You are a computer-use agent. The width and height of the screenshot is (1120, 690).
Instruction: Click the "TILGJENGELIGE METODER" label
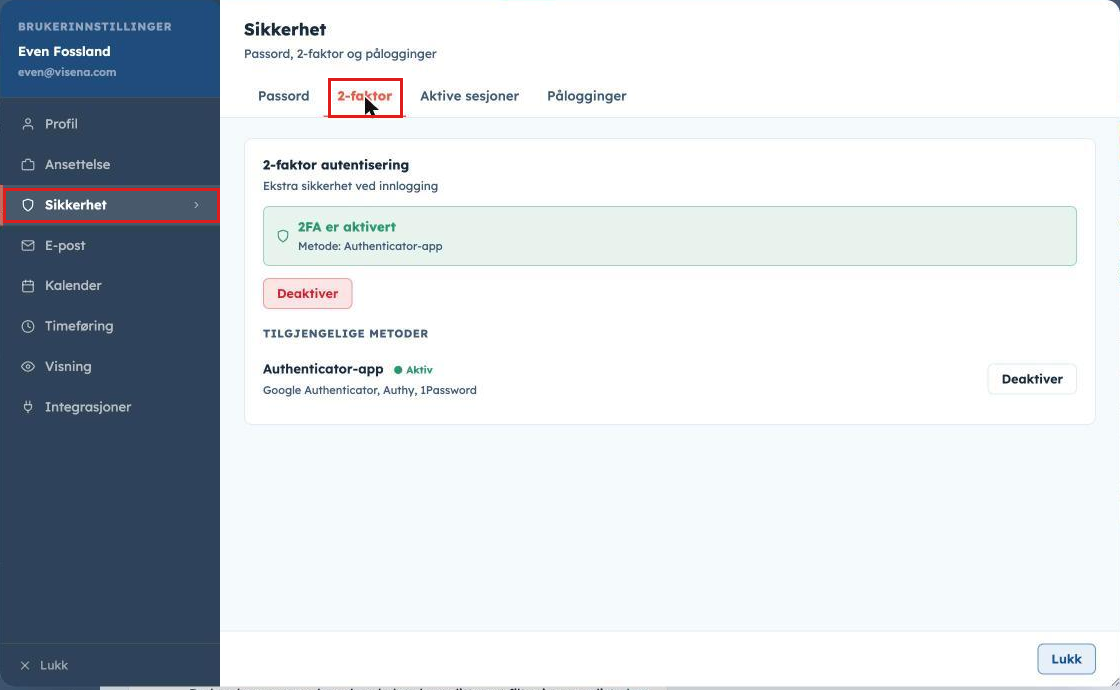pos(345,334)
